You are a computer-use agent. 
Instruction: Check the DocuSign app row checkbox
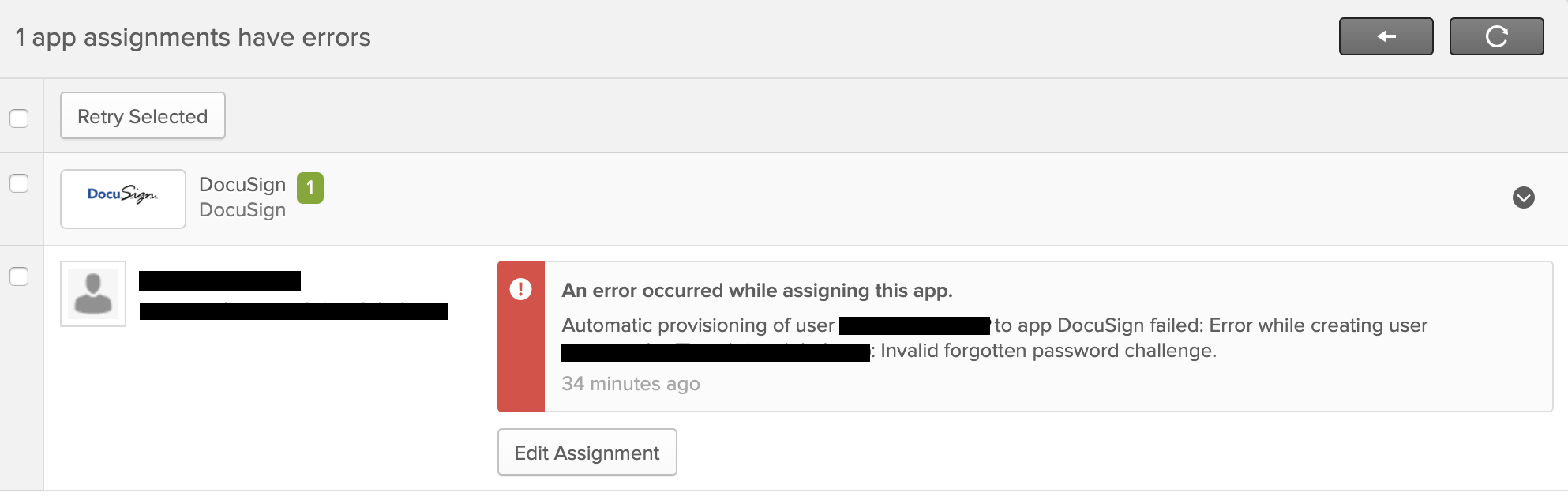tap(19, 183)
